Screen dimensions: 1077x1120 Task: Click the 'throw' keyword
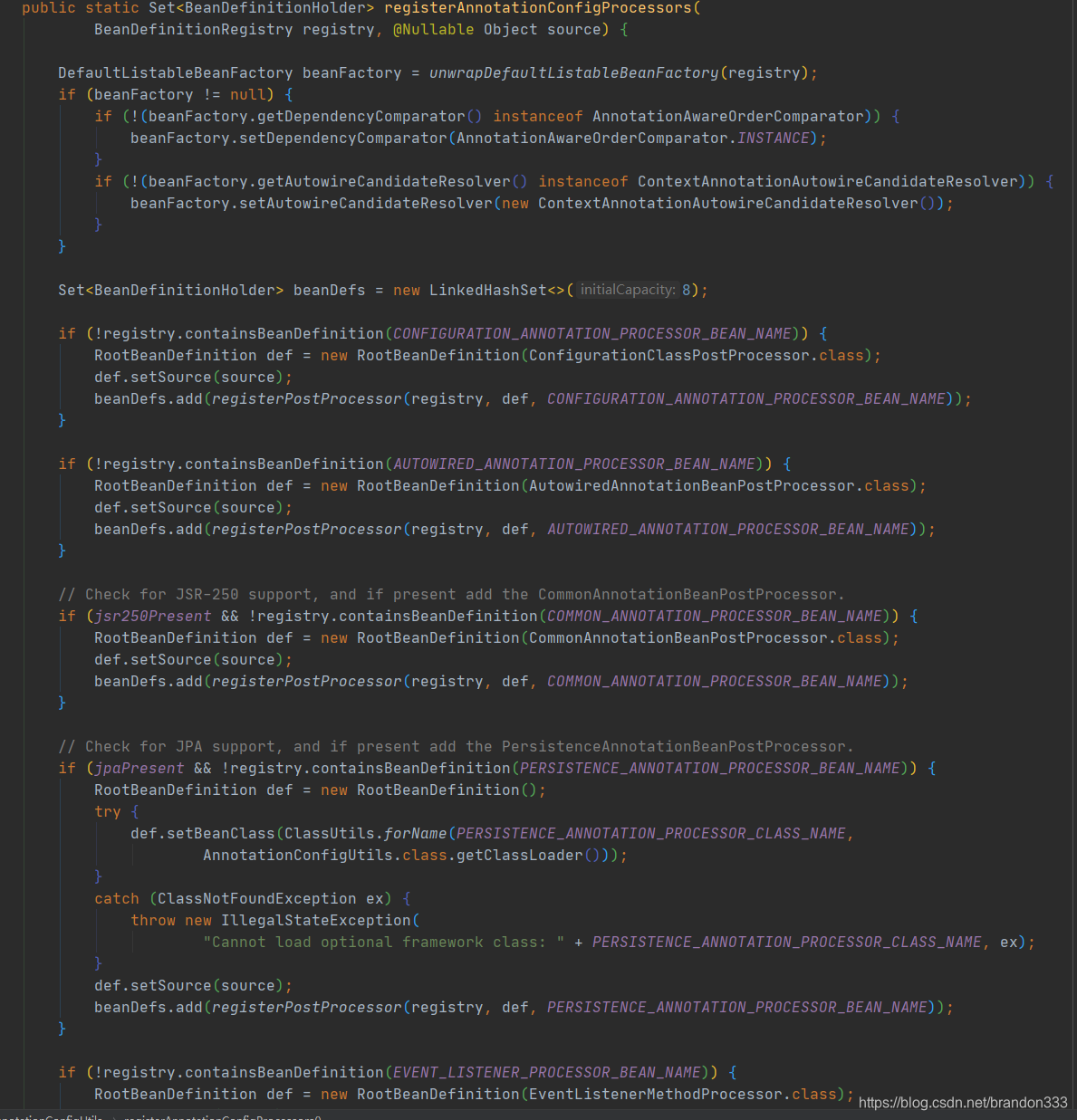point(153,921)
